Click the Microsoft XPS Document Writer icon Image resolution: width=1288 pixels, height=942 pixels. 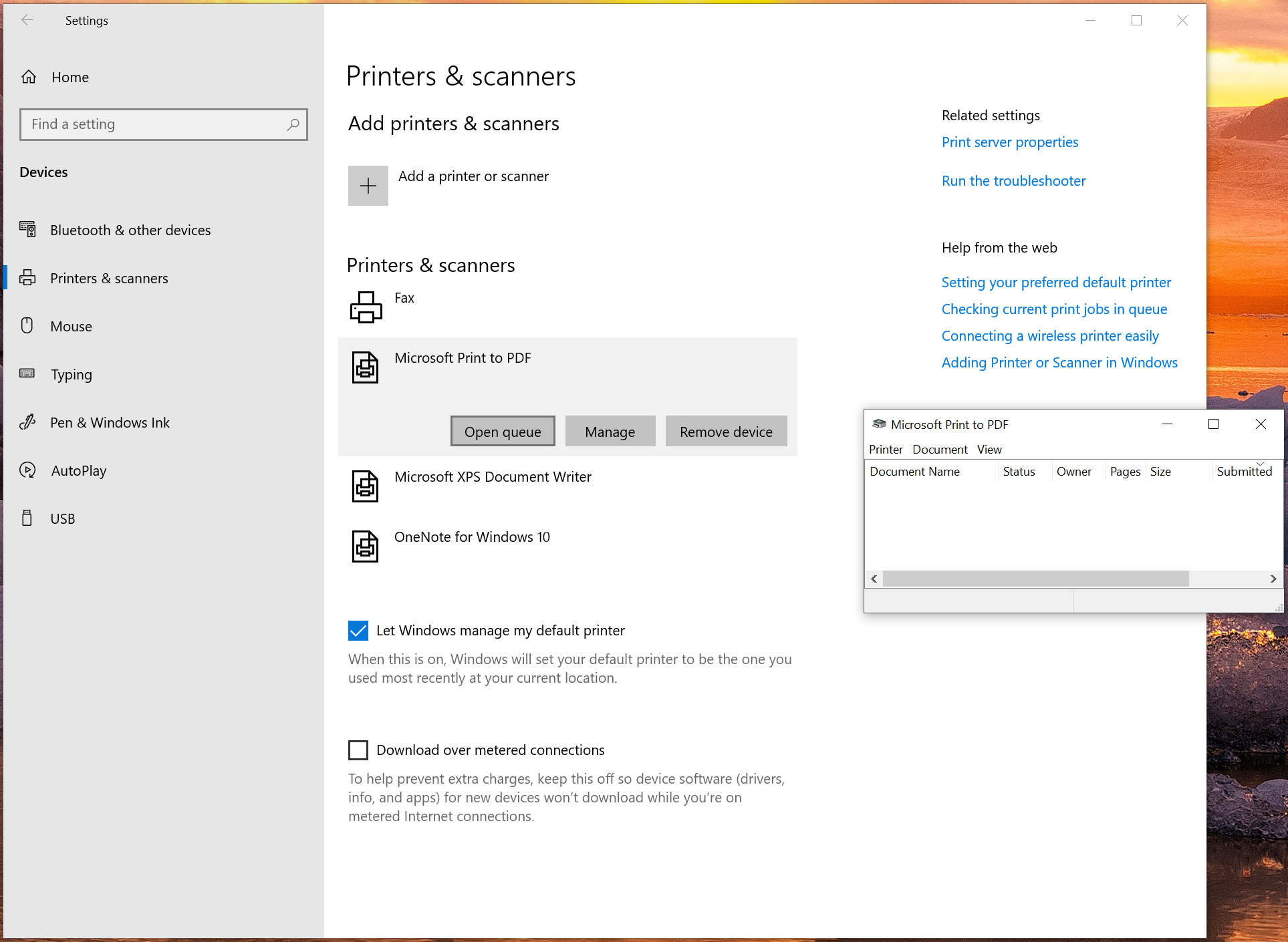point(365,486)
